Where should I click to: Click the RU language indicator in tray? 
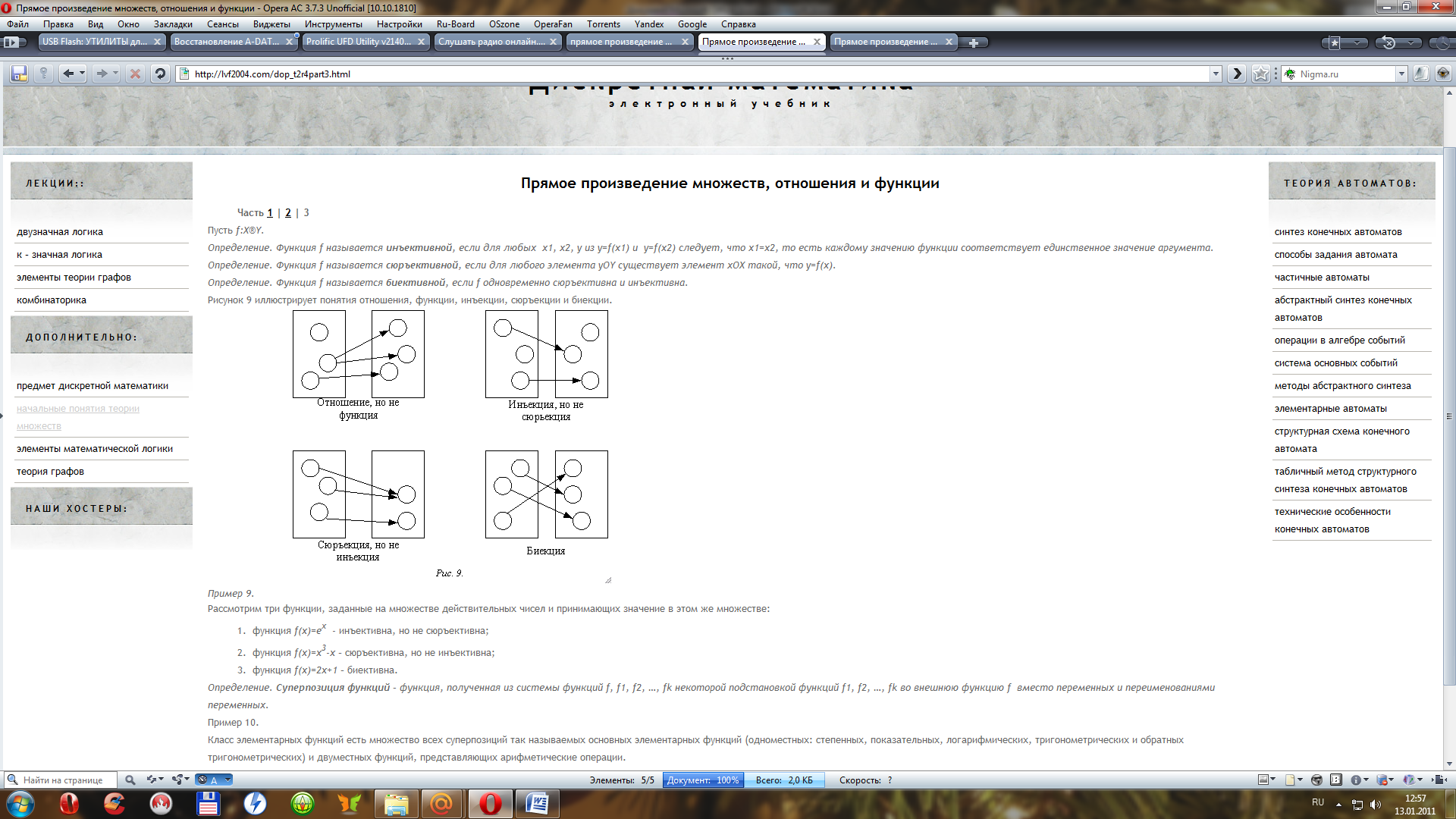click(x=1318, y=802)
